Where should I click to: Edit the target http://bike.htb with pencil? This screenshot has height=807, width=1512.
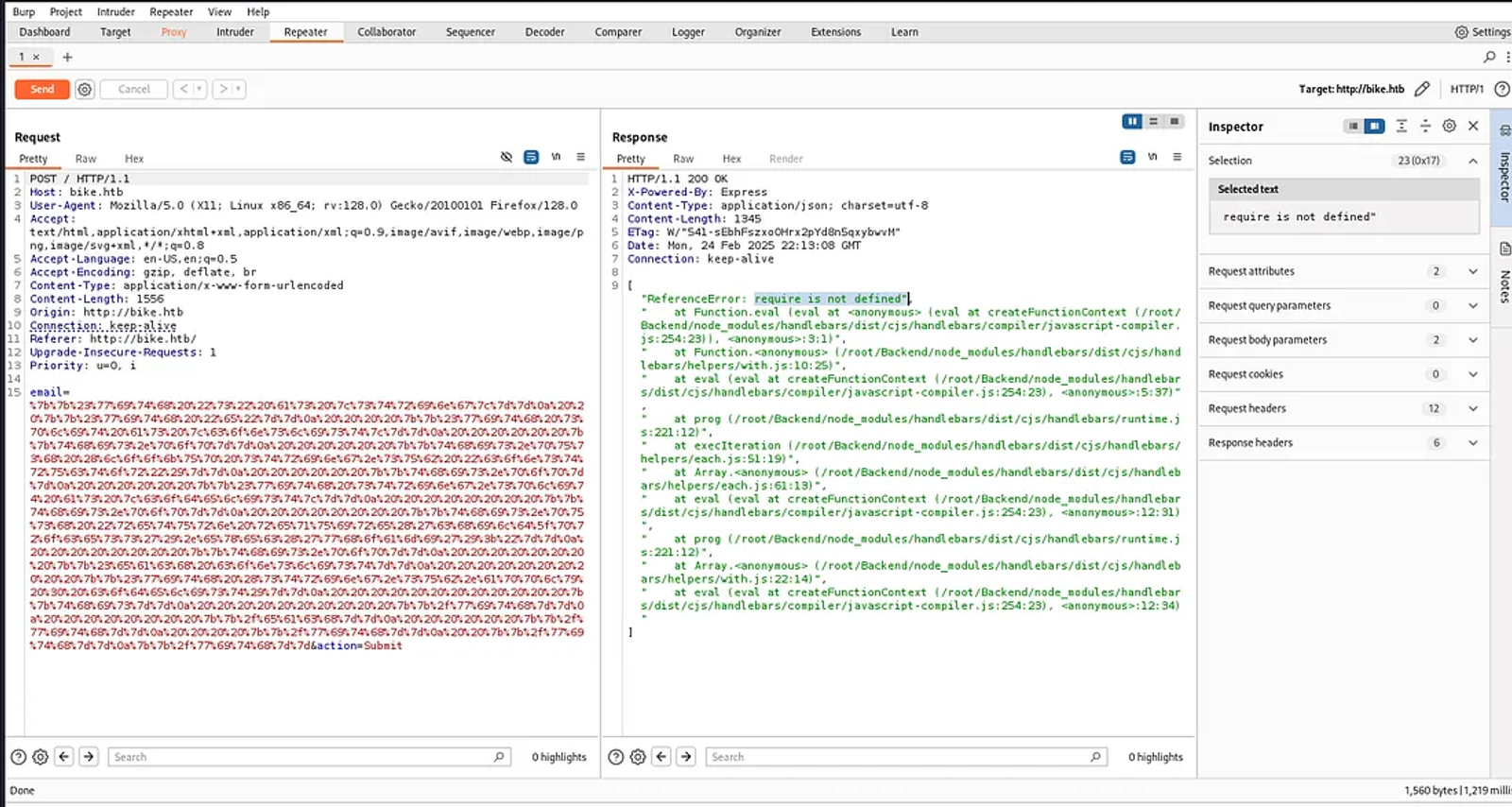pos(1421,89)
